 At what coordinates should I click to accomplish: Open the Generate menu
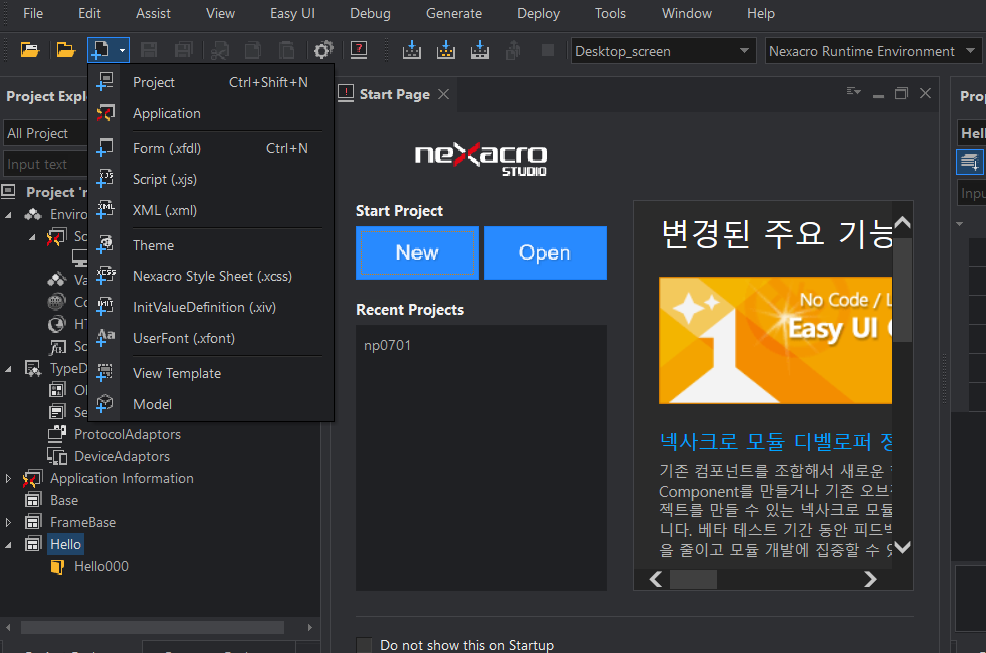[454, 13]
